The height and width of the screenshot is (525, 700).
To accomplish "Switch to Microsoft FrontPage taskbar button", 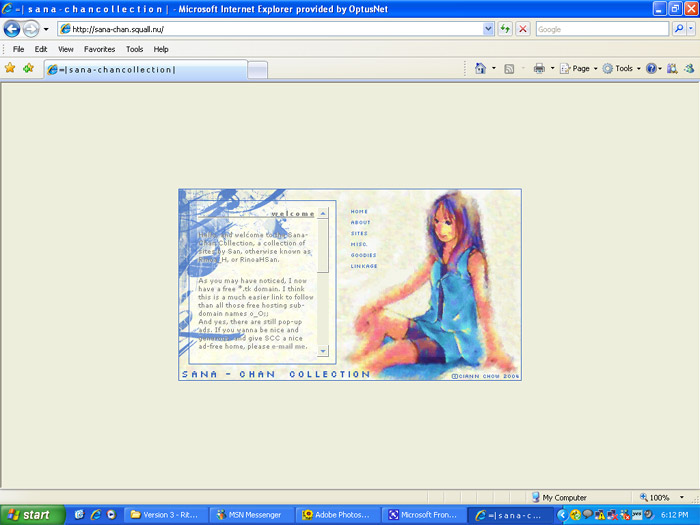I will pos(423,515).
